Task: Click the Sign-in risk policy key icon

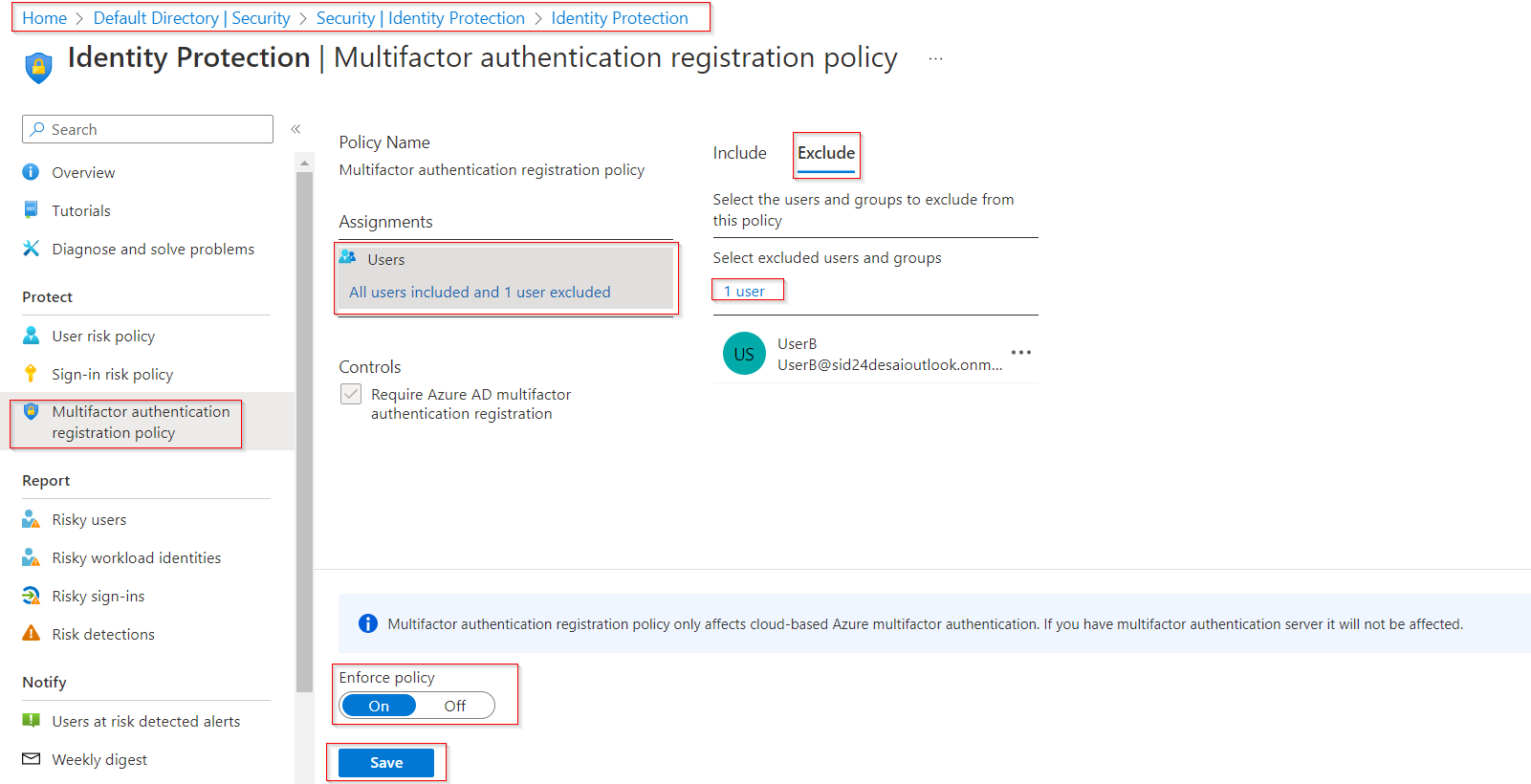Action: point(31,373)
